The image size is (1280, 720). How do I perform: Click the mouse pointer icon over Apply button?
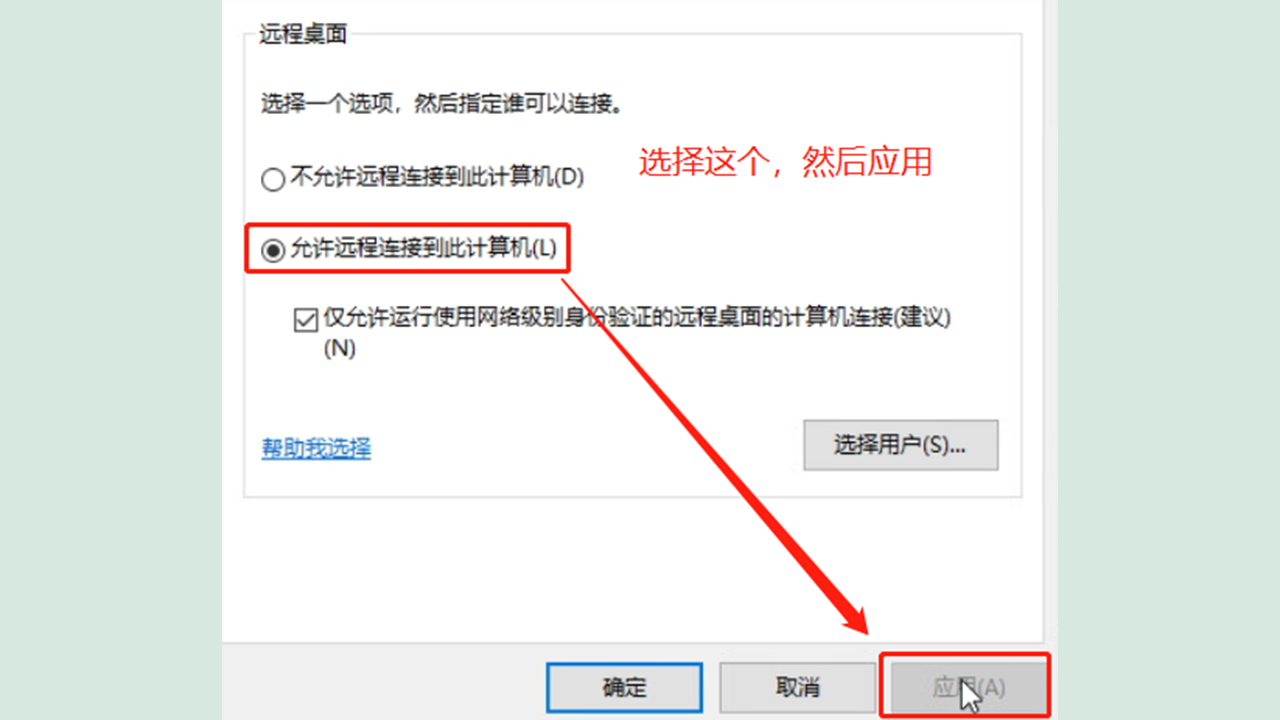tap(970, 695)
